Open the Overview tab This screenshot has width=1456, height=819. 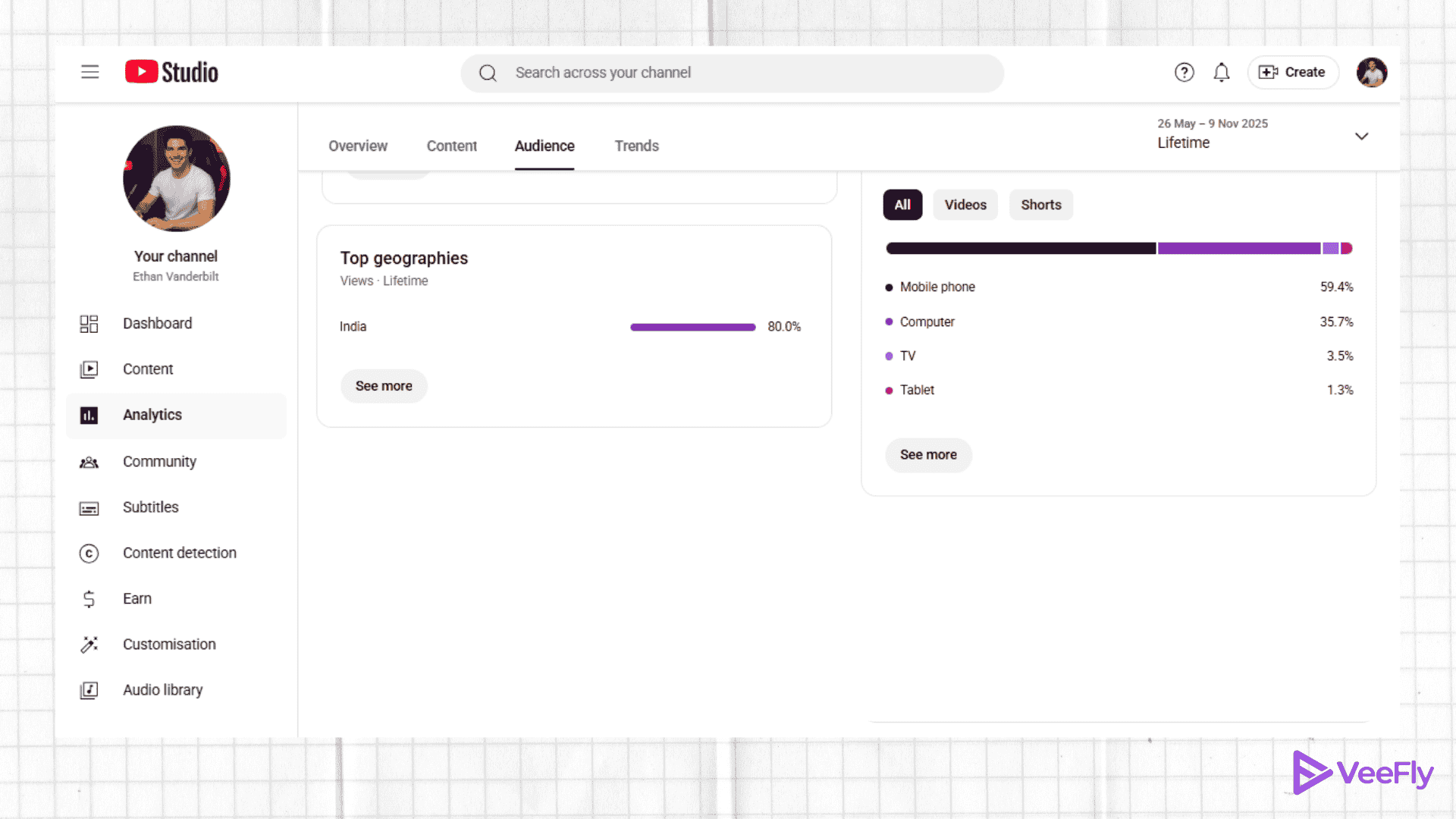(x=357, y=146)
